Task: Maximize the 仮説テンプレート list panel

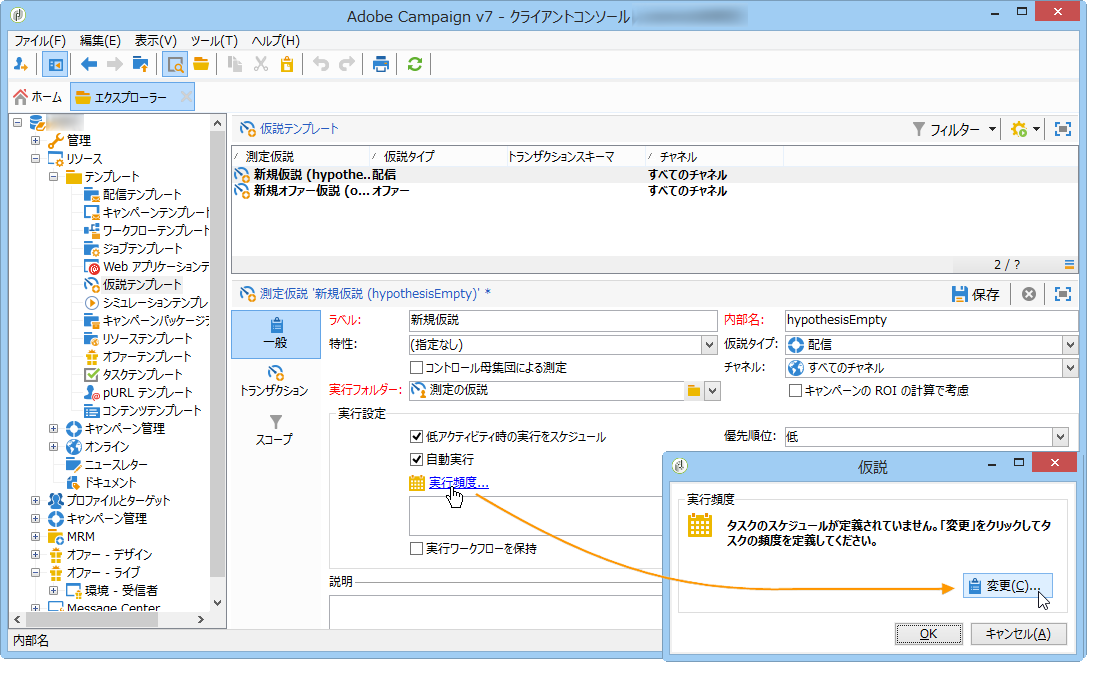Action: [1062, 129]
